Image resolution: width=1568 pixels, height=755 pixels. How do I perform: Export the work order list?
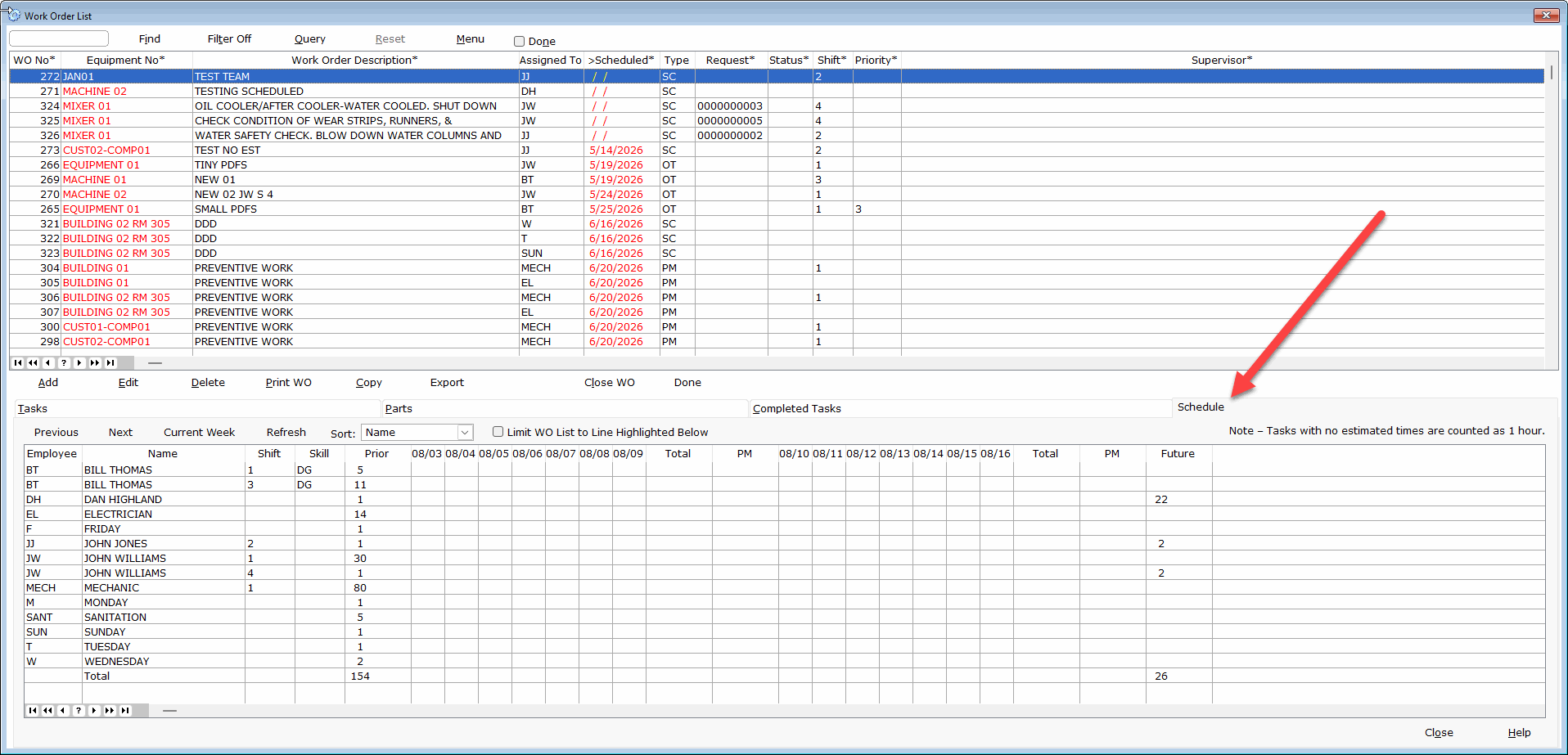(447, 382)
